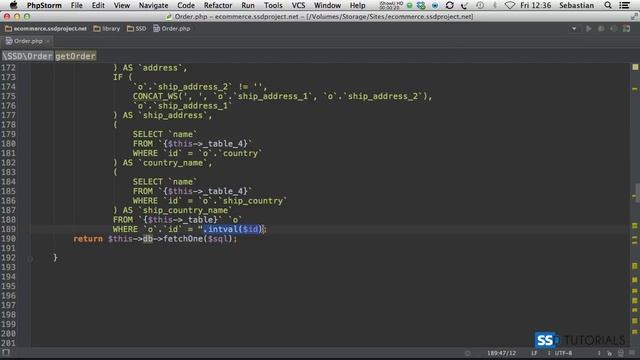Click the Debug icon in toolbar
Viewport: 640px width, 360px height.
coord(601,29)
